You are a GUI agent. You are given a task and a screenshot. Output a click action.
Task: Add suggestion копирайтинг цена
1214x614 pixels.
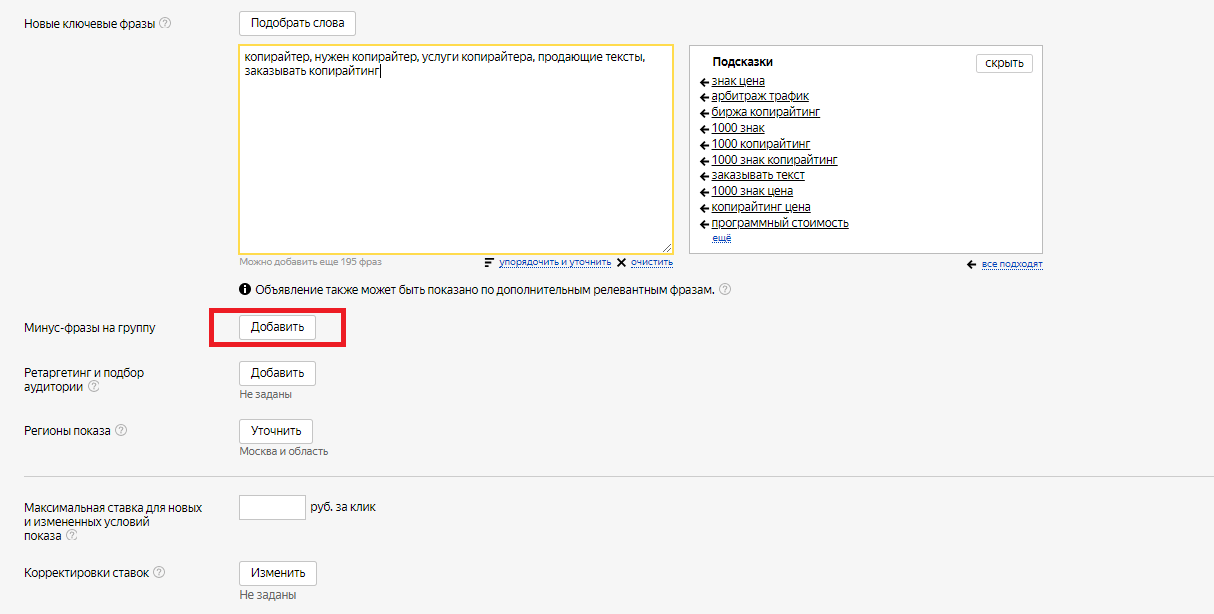point(760,207)
